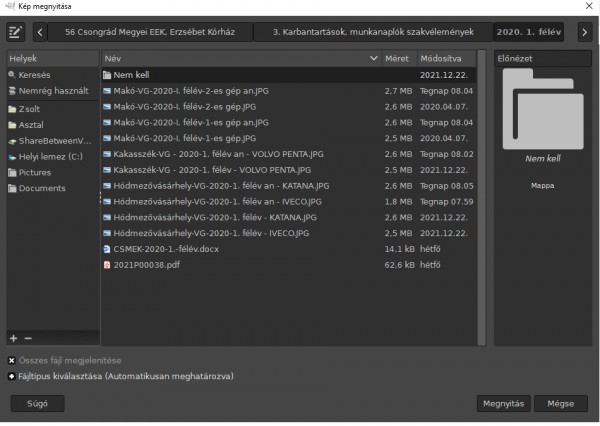Close the Kép megnyitása dialog
The height and width of the screenshot is (426, 600).
click(x=589, y=6)
